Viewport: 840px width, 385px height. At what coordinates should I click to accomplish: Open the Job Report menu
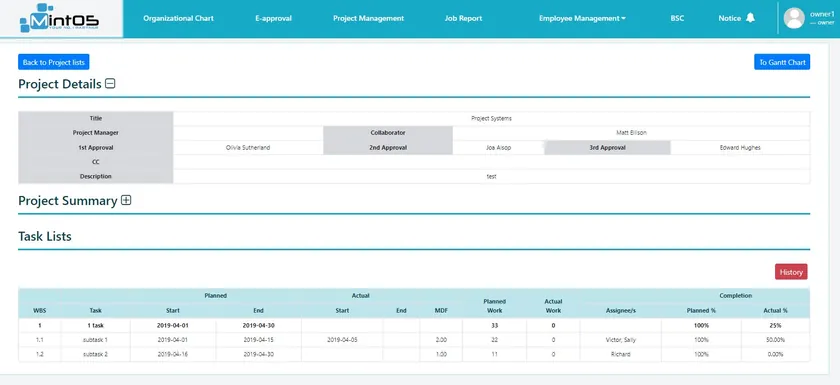[463, 18]
